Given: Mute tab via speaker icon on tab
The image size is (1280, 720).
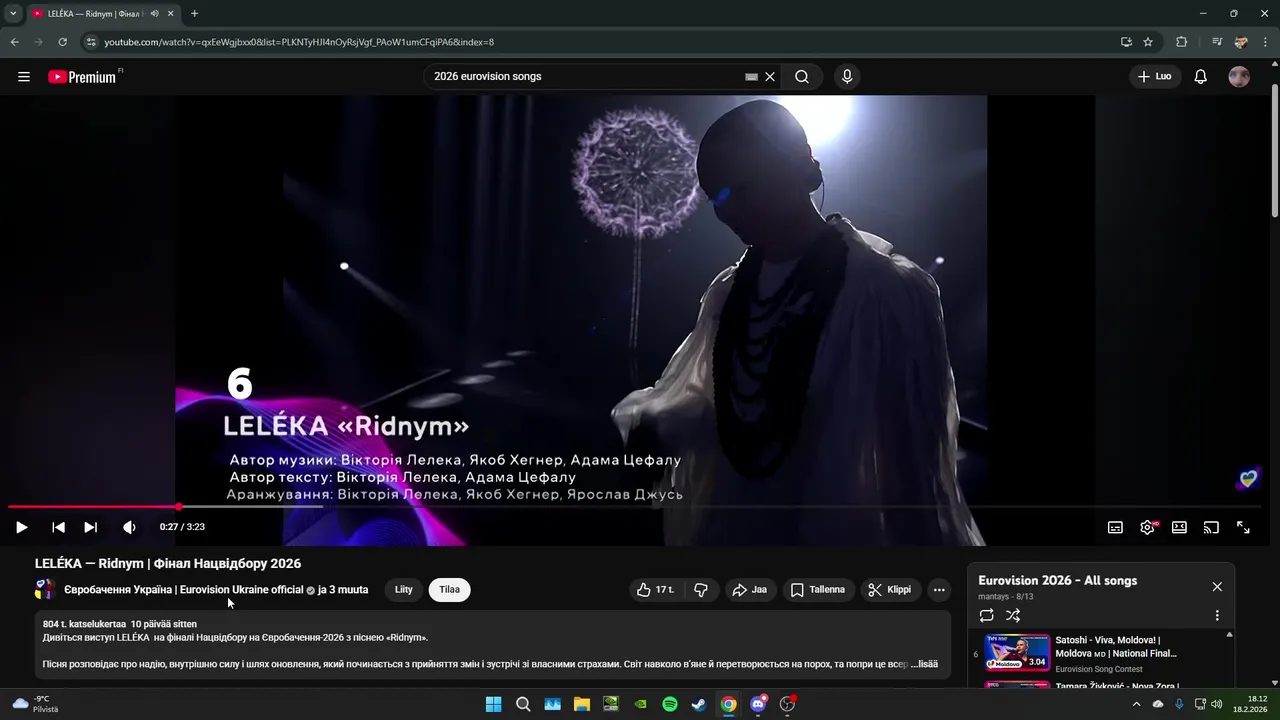Looking at the screenshot, I should coord(154,13).
